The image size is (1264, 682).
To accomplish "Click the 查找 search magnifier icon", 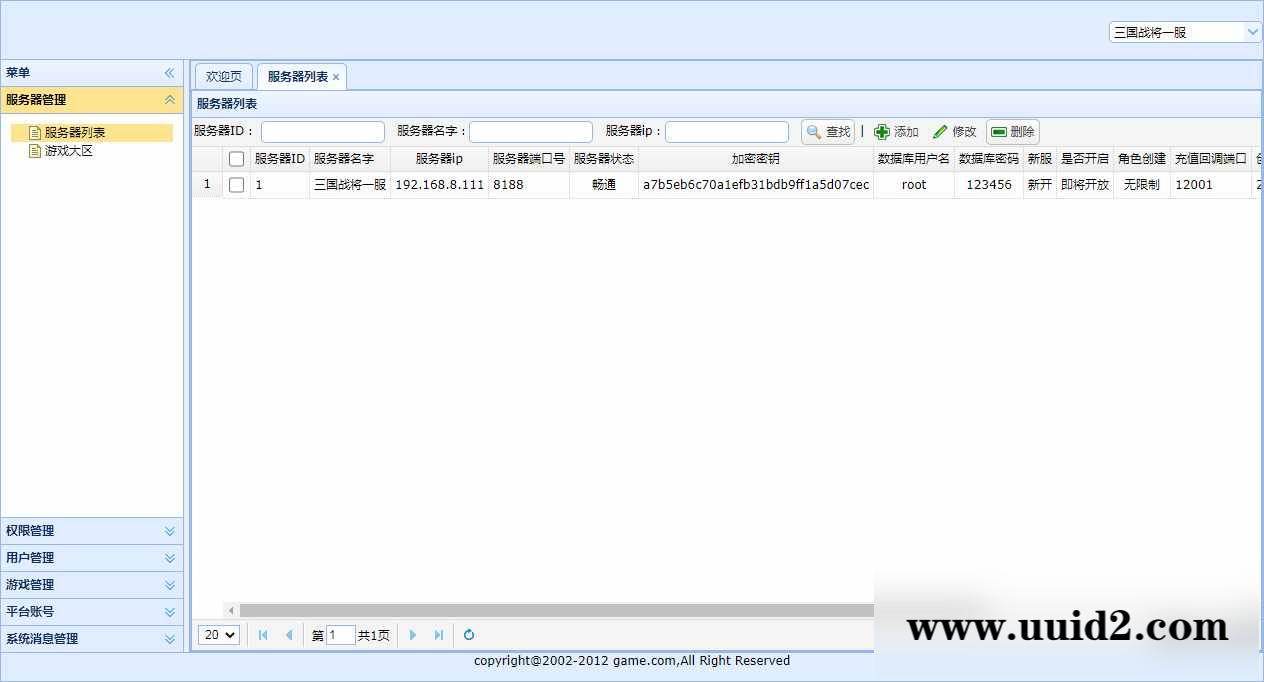I will [814, 131].
